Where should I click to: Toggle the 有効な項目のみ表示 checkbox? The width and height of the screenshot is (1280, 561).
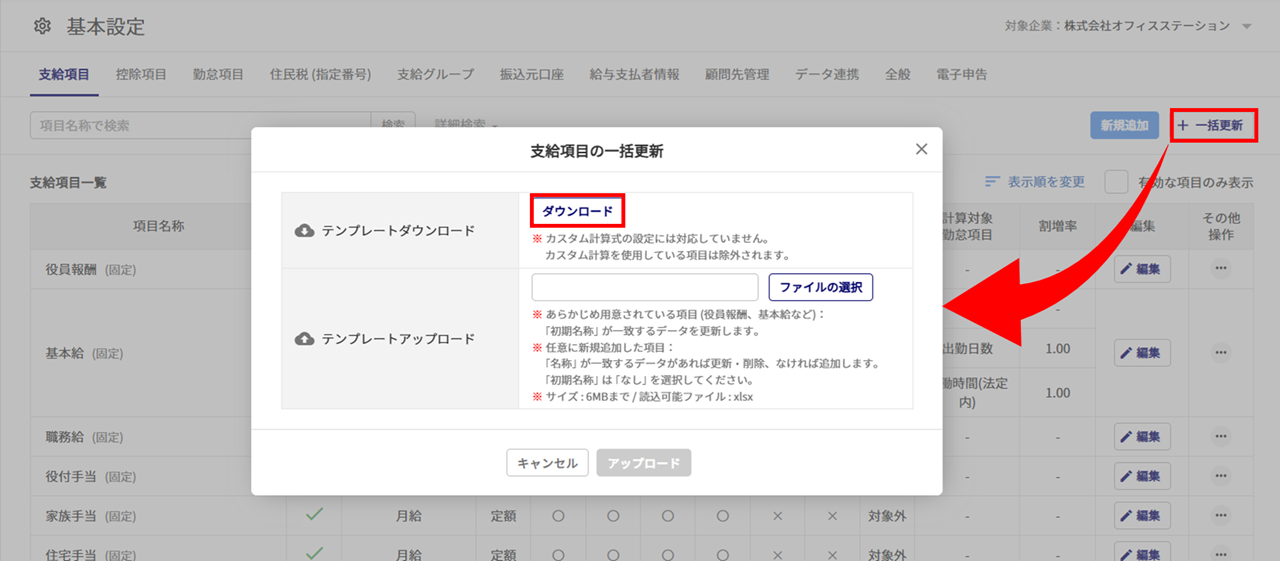(x=1116, y=182)
